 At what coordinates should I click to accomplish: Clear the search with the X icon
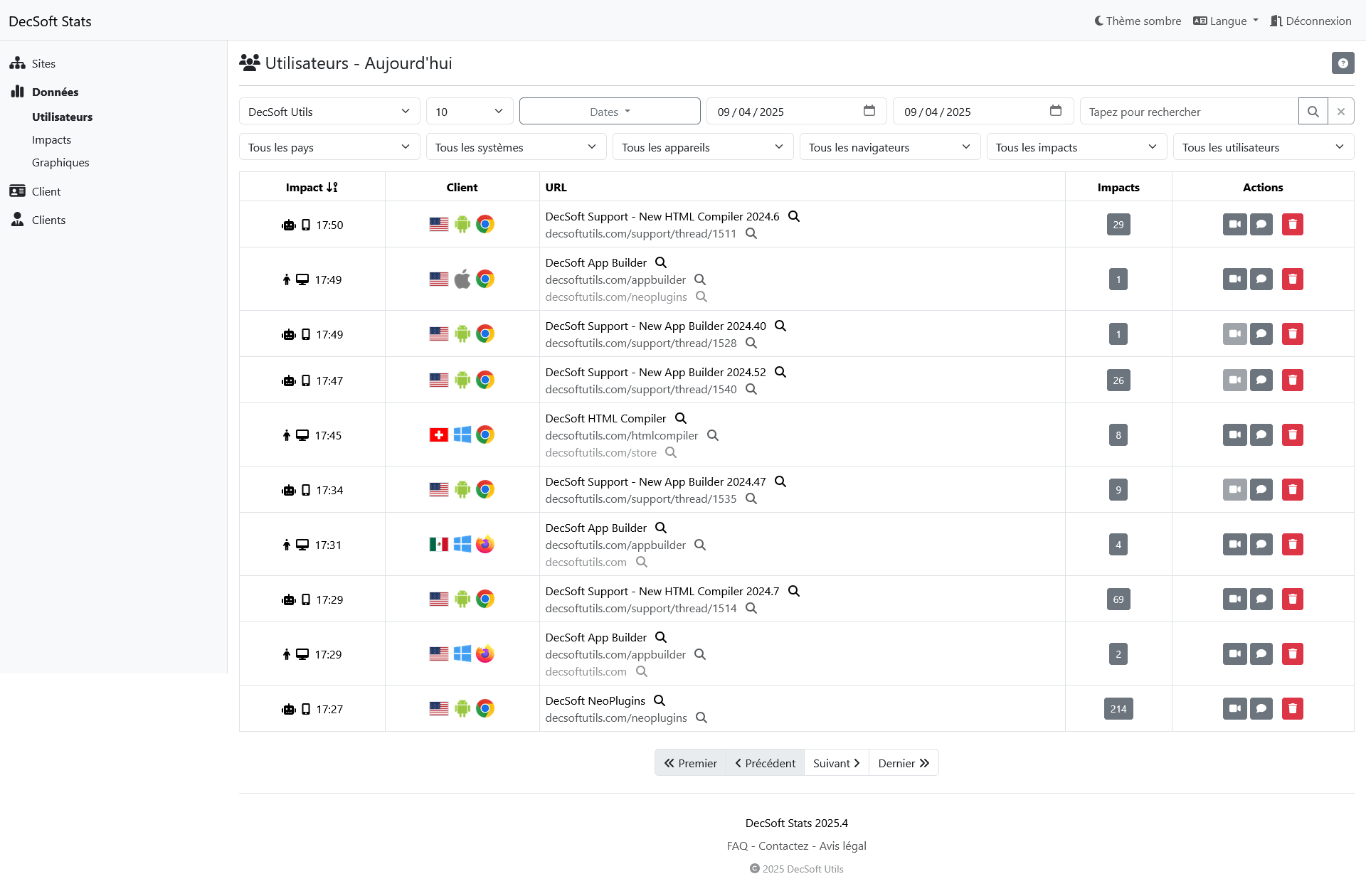coord(1342,111)
